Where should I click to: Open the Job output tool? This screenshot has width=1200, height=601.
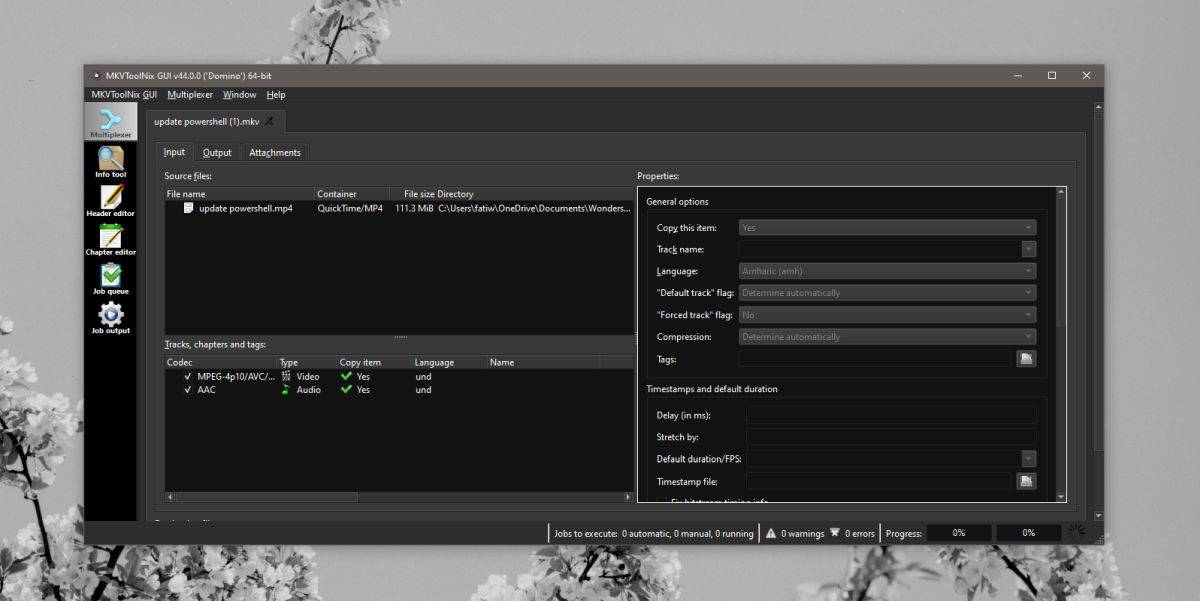click(x=110, y=317)
